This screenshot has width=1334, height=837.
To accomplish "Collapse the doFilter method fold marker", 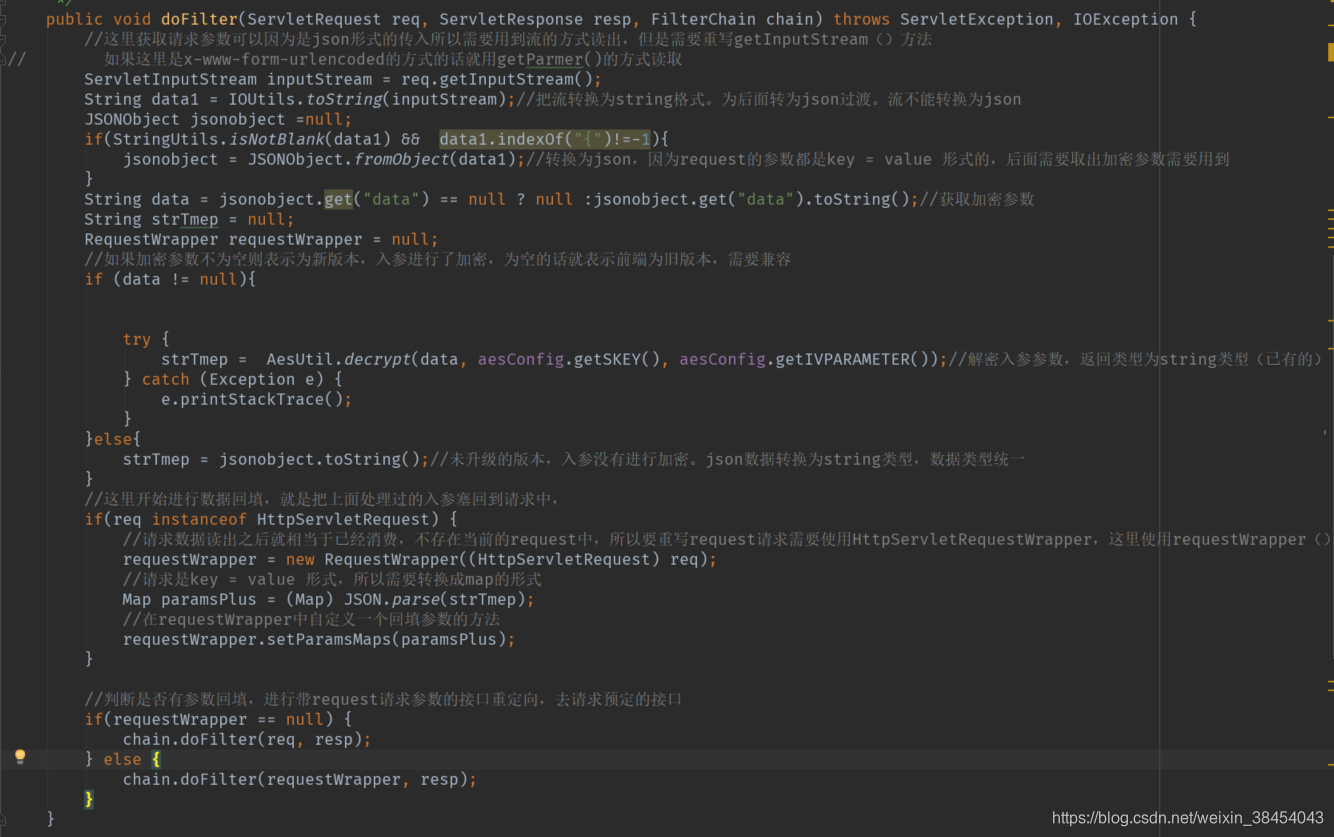I will pos(4,20).
